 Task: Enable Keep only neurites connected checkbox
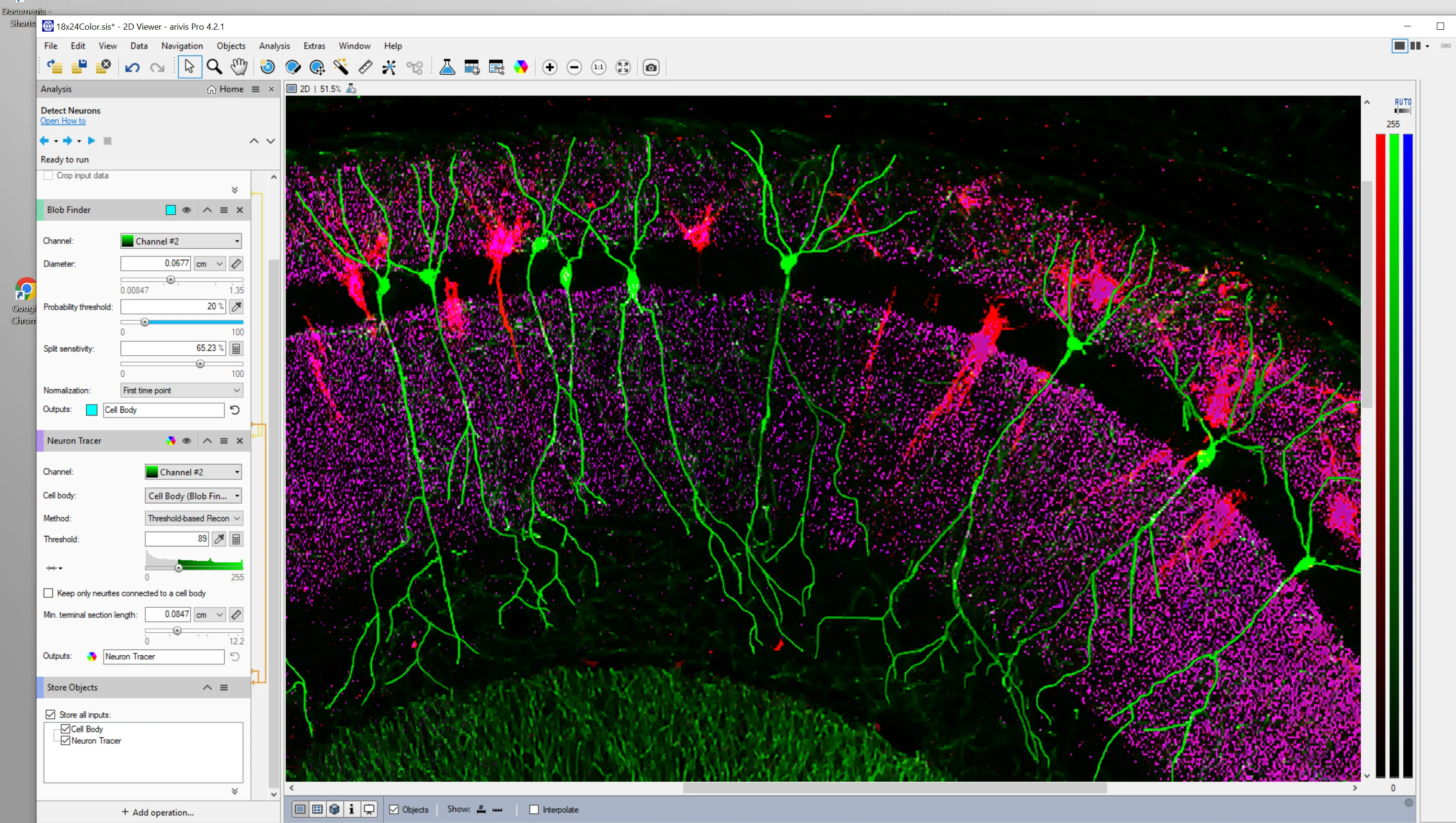pos(48,593)
